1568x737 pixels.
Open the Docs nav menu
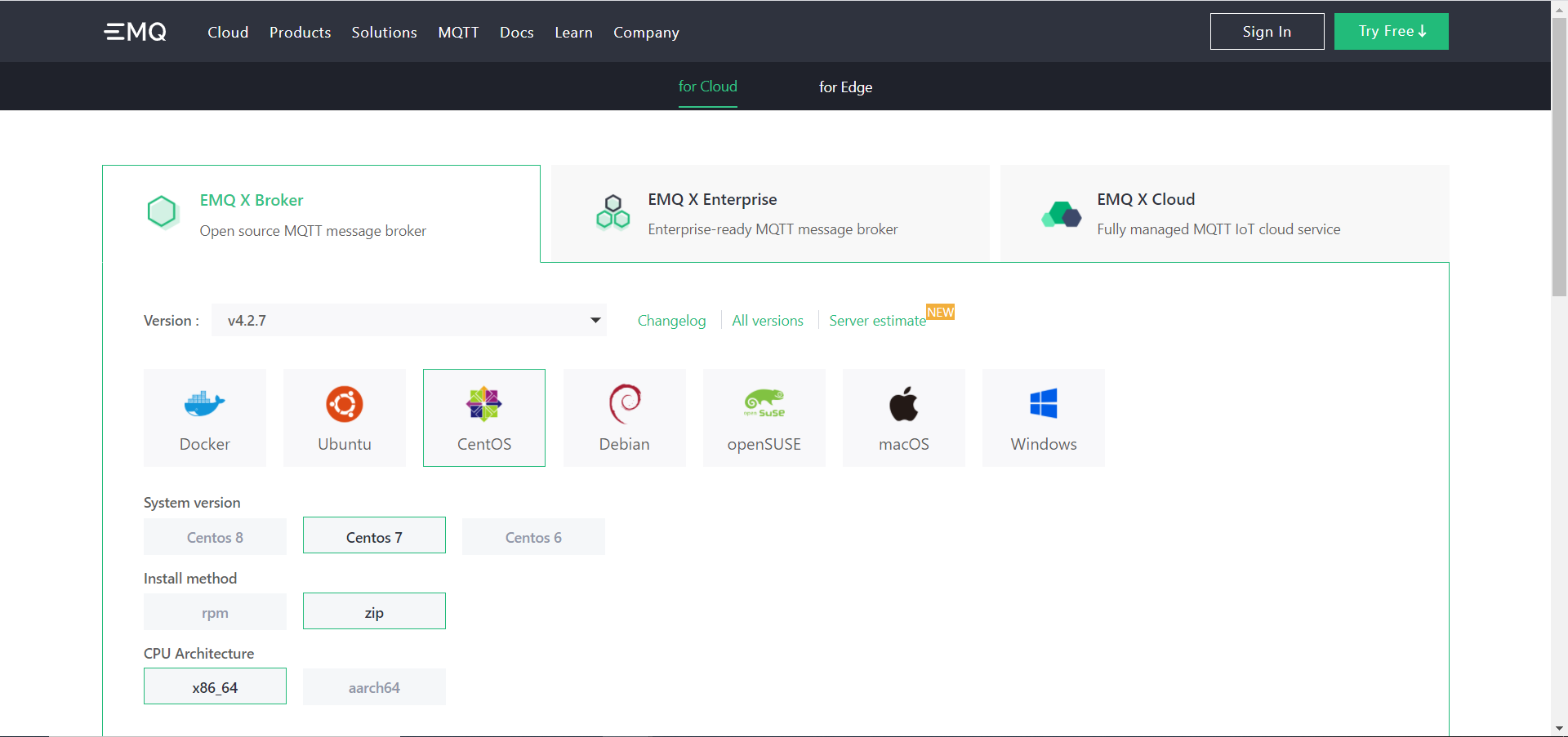(x=517, y=33)
